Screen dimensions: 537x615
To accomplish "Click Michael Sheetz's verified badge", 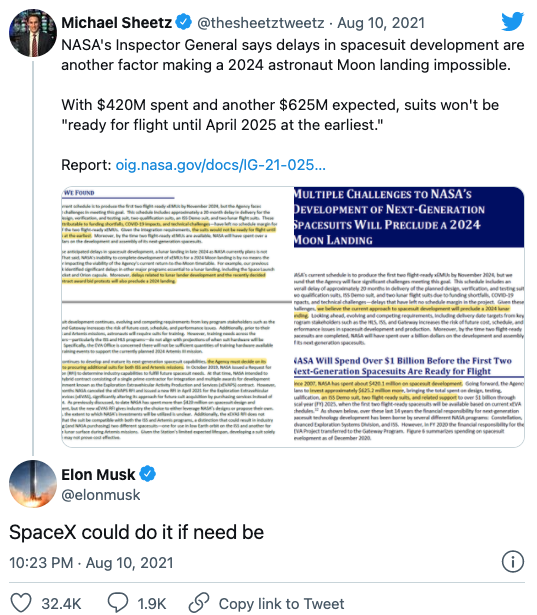I will point(183,22).
